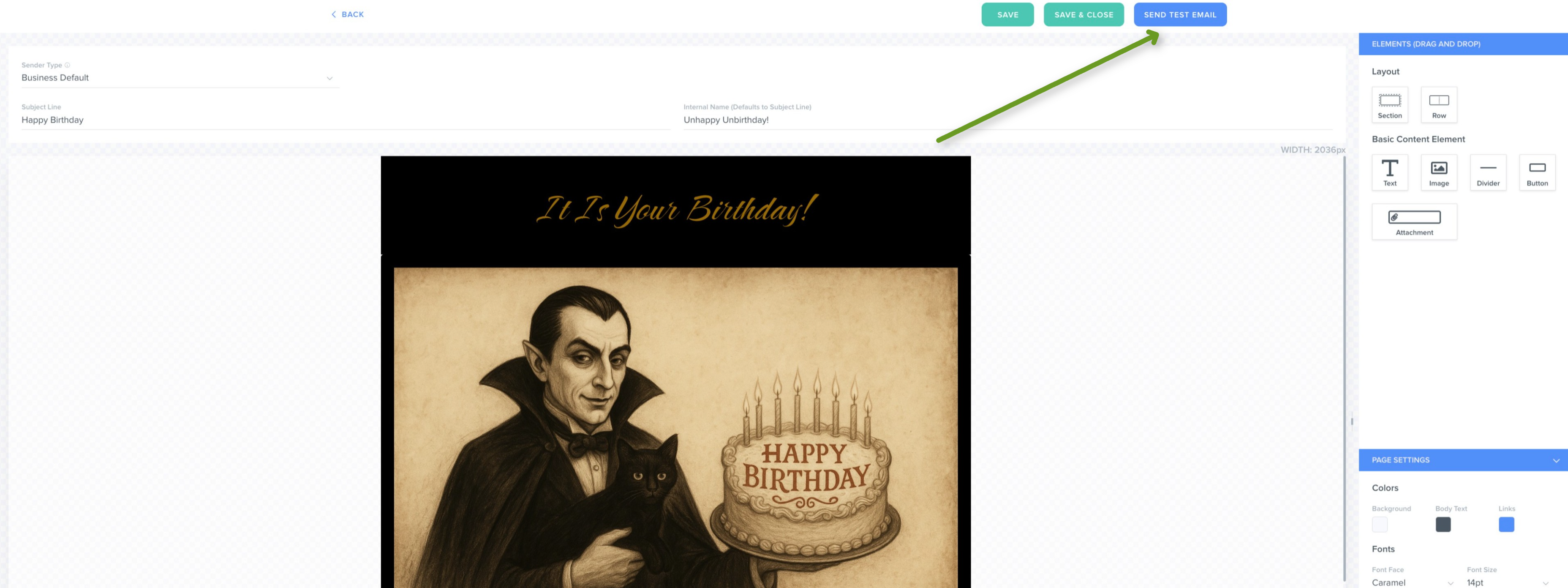The image size is (1568, 588).
Task: Open the Font Face Caramel dropdown
Action: click(1412, 583)
